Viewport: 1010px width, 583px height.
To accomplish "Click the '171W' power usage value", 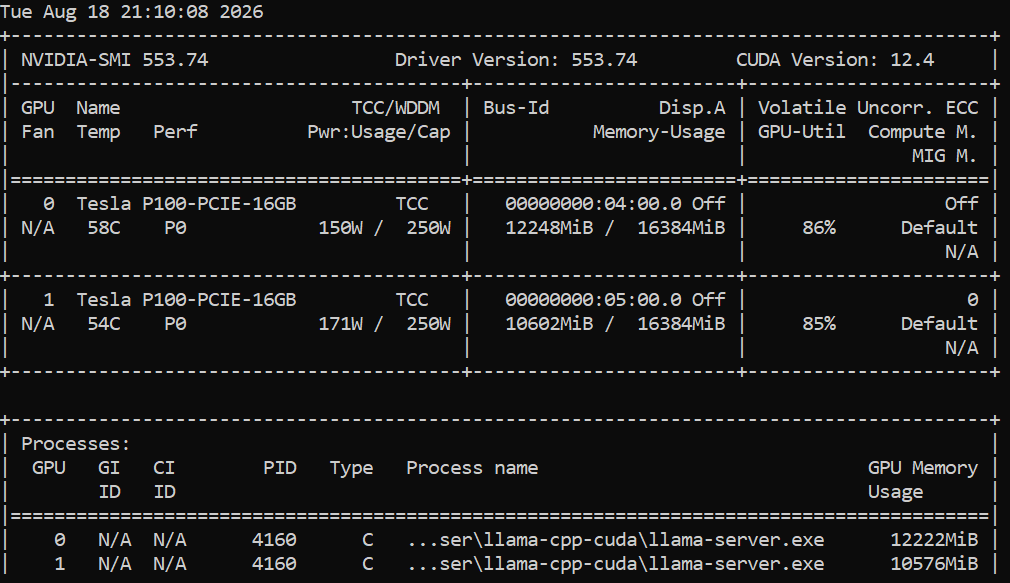I will (341, 324).
